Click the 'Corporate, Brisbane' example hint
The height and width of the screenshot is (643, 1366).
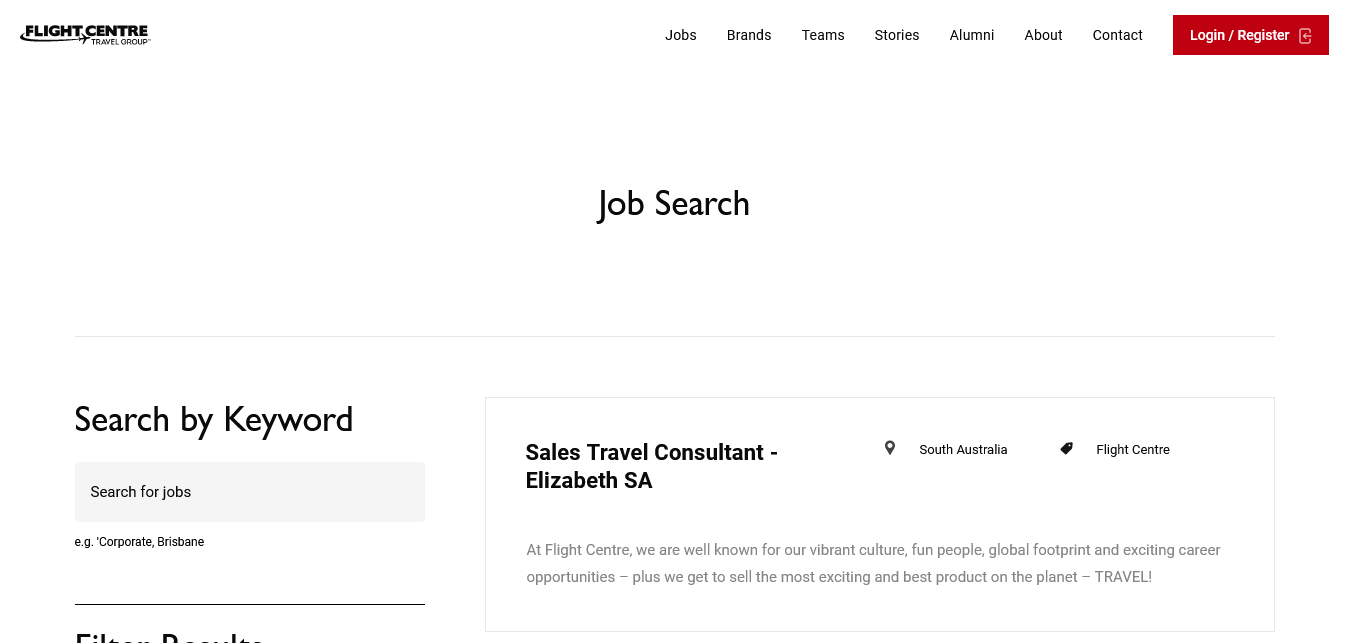(x=140, y=542)
